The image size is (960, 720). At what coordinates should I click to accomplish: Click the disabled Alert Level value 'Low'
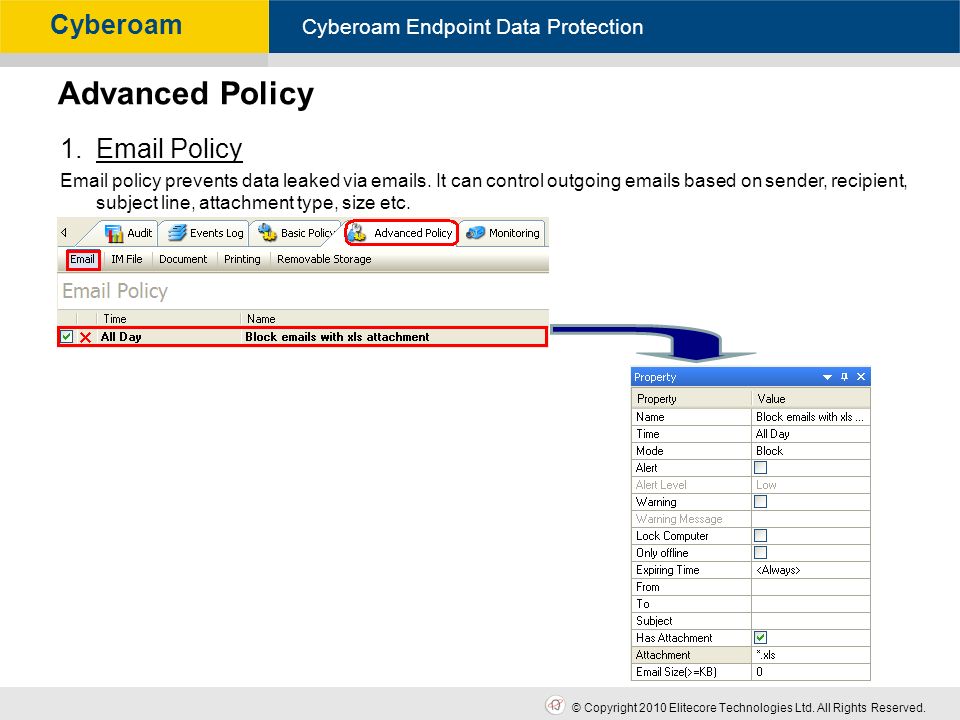pos(811,485)
